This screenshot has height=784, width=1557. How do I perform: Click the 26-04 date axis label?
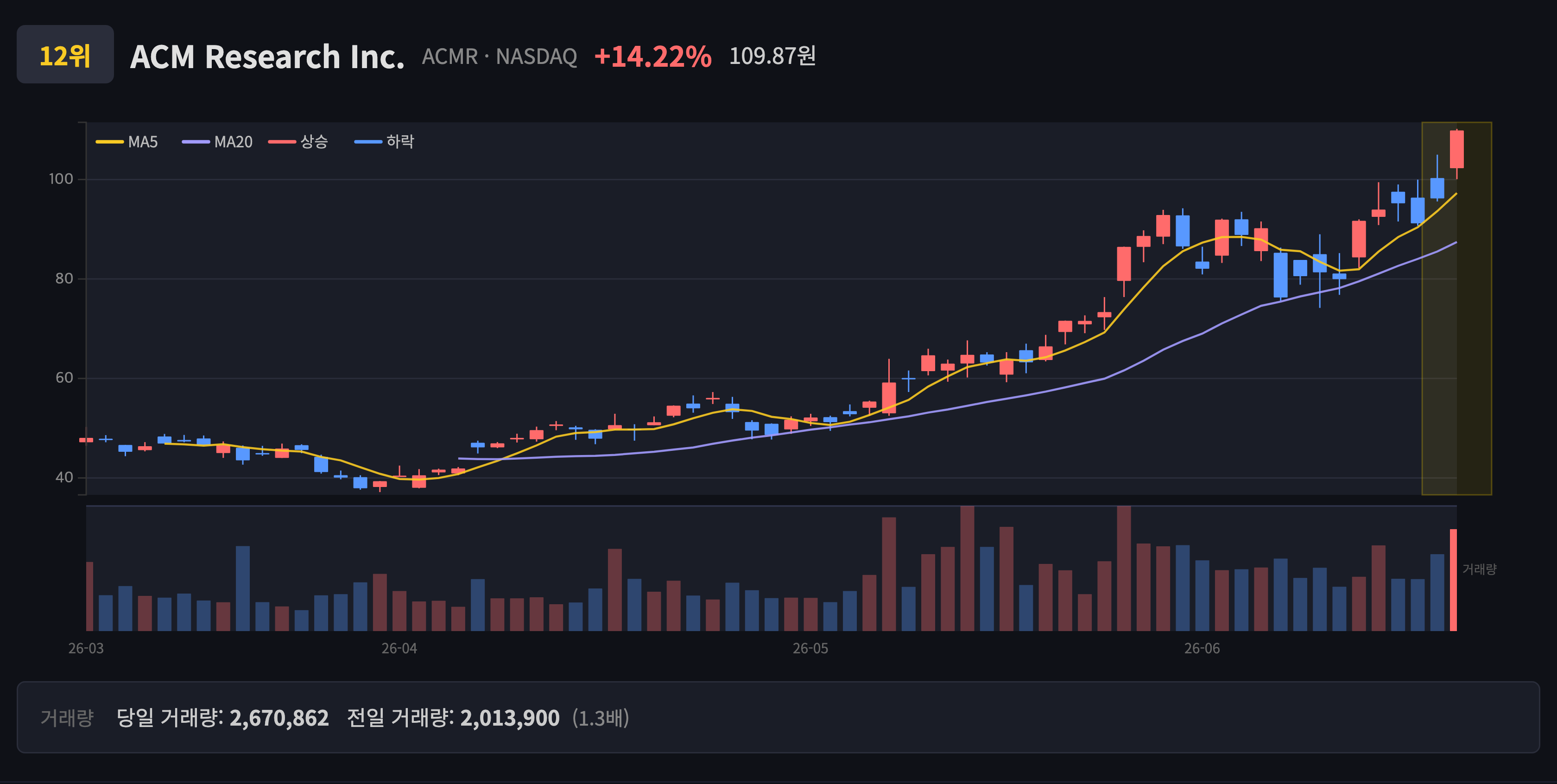[x=399, y=649]
